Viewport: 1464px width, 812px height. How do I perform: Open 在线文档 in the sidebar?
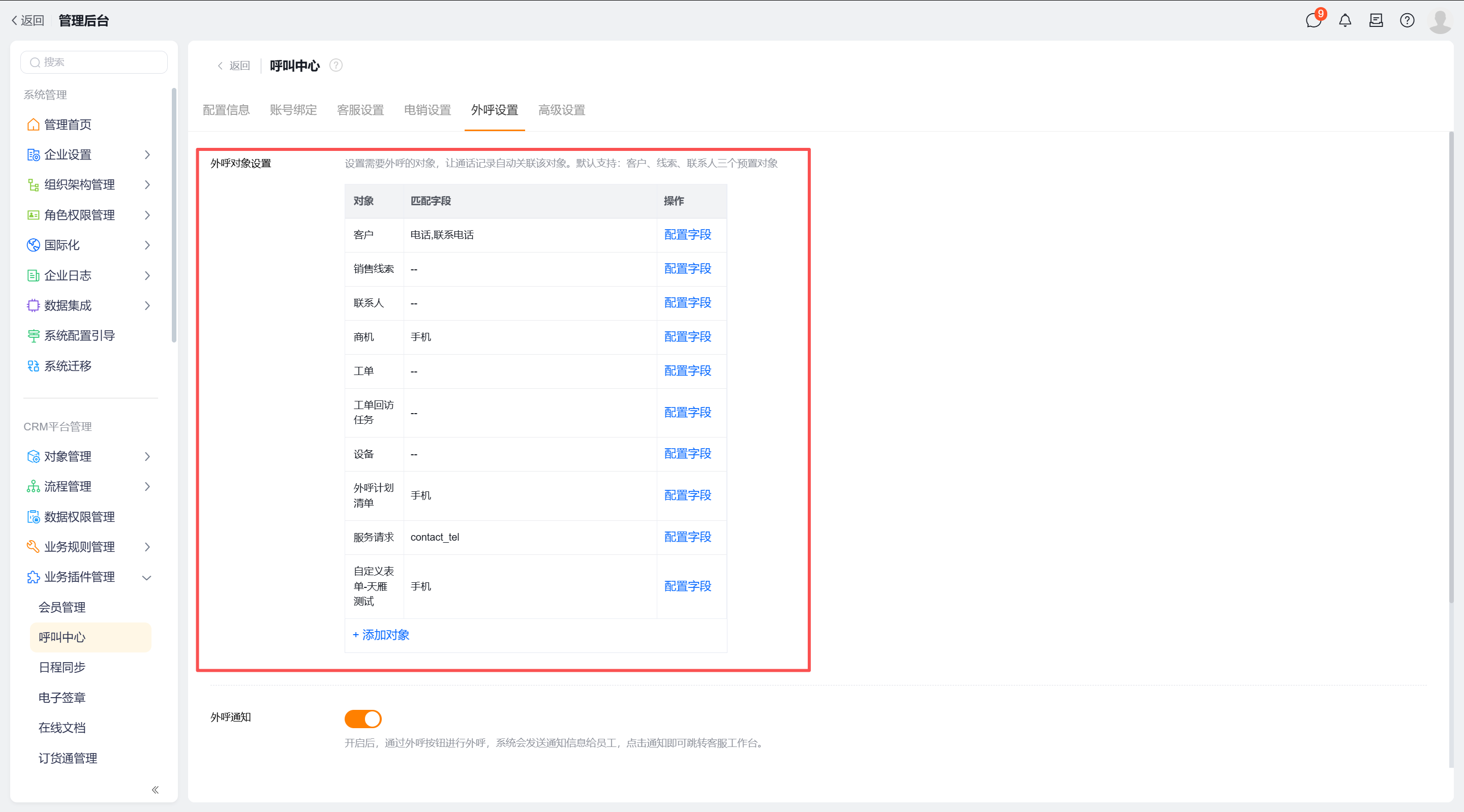tap(62, 728)
